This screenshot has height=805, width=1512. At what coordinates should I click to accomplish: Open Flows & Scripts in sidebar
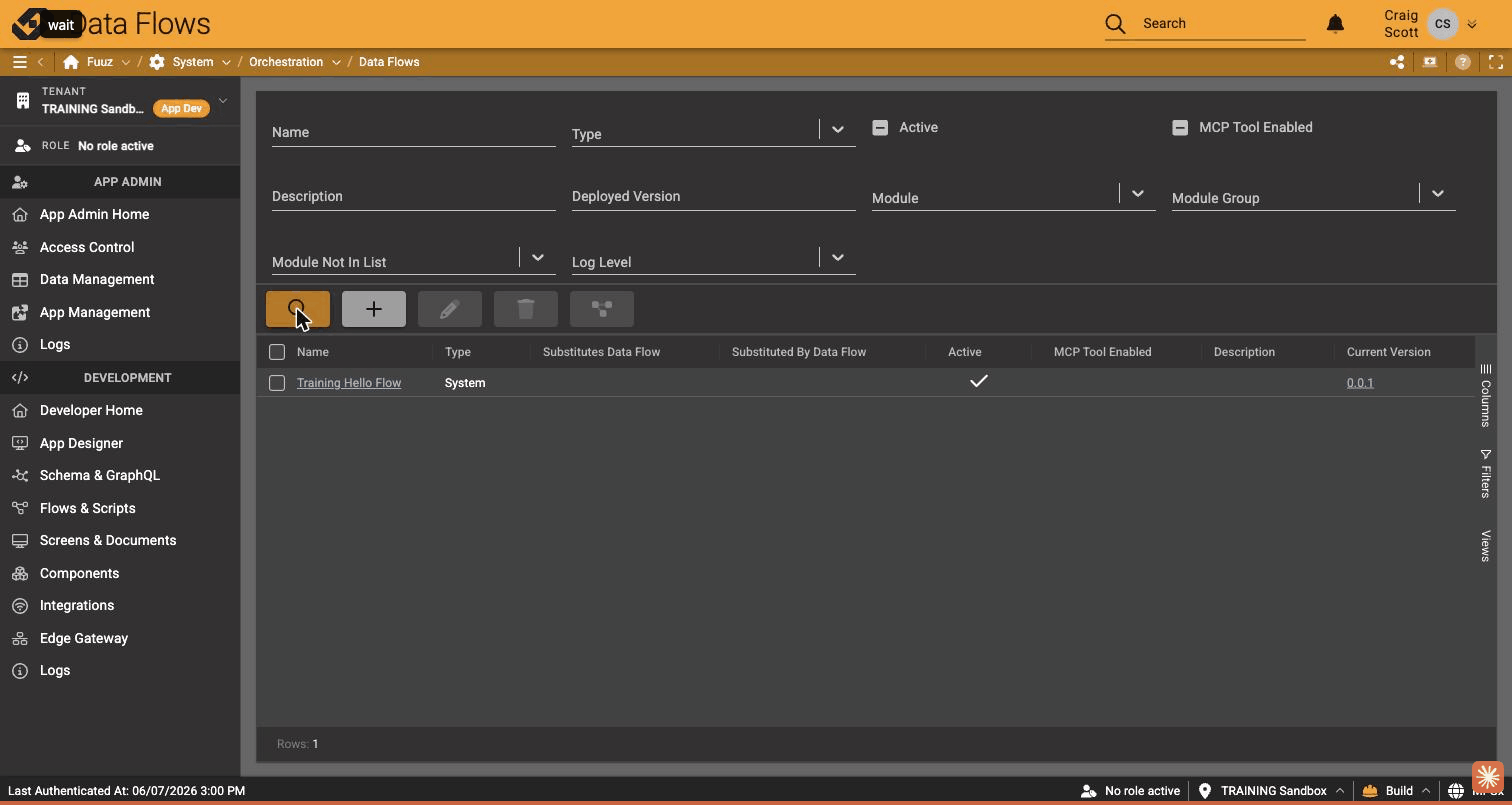(88, 508)
